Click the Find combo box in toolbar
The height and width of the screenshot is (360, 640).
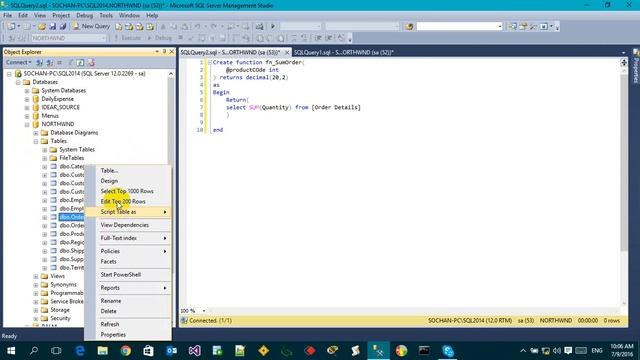459,27
